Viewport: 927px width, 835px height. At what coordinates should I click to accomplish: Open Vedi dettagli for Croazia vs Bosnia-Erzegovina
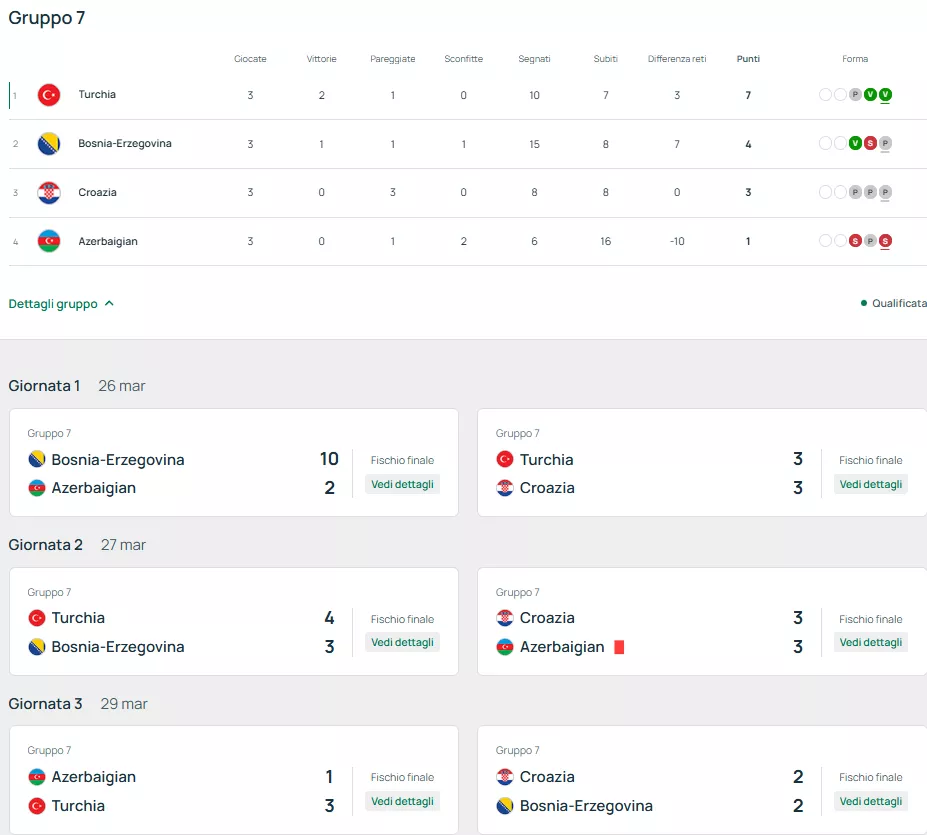point(871,801)
